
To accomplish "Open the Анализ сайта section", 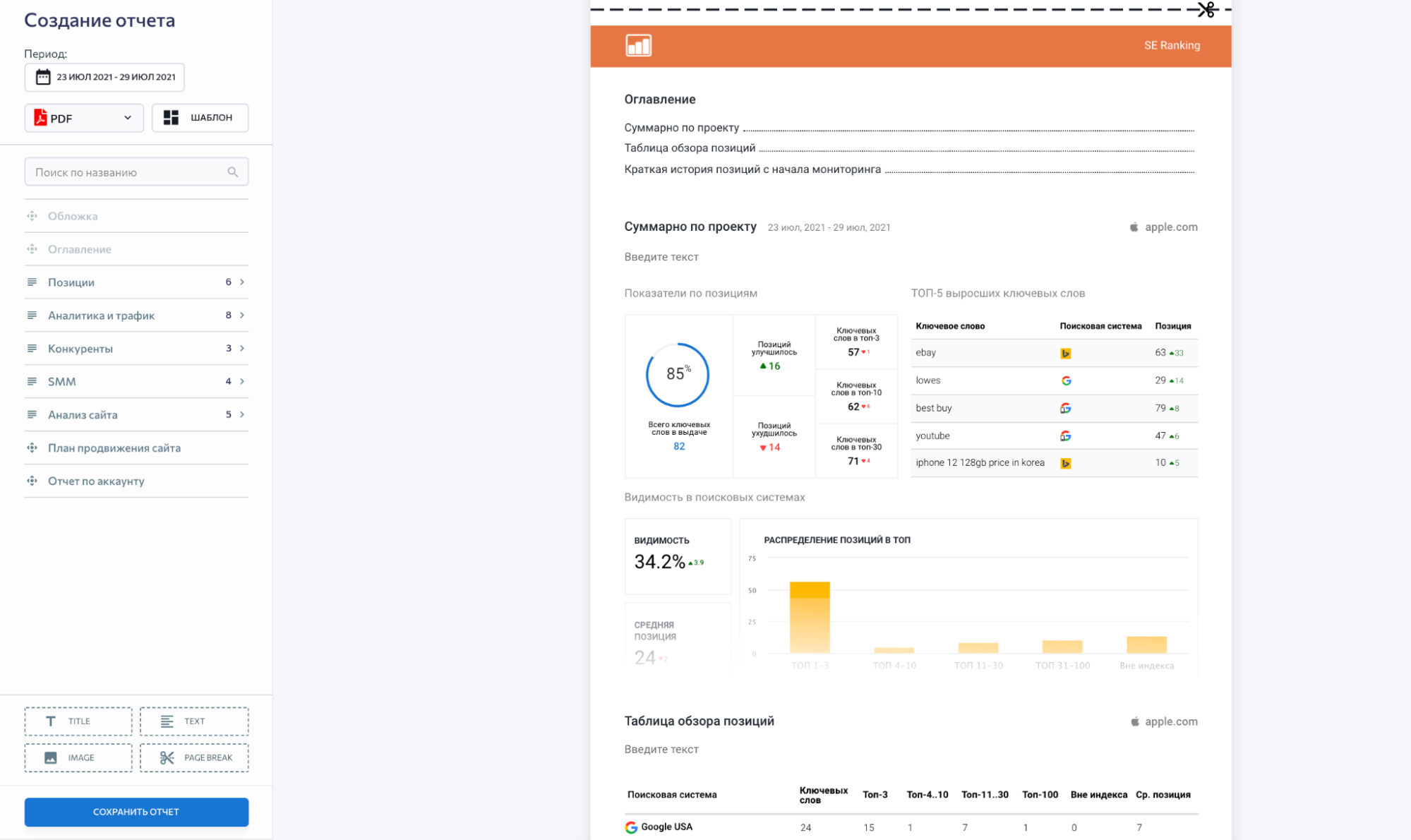I will point(242,415).
